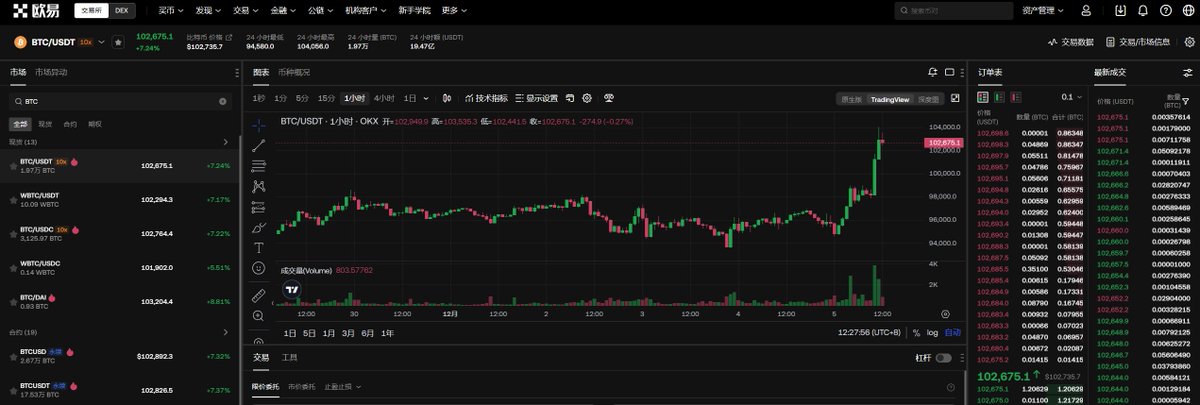Screen dimensions: 1200x405
Task: Show buy orders only in order book
Action: (1000, 97)
